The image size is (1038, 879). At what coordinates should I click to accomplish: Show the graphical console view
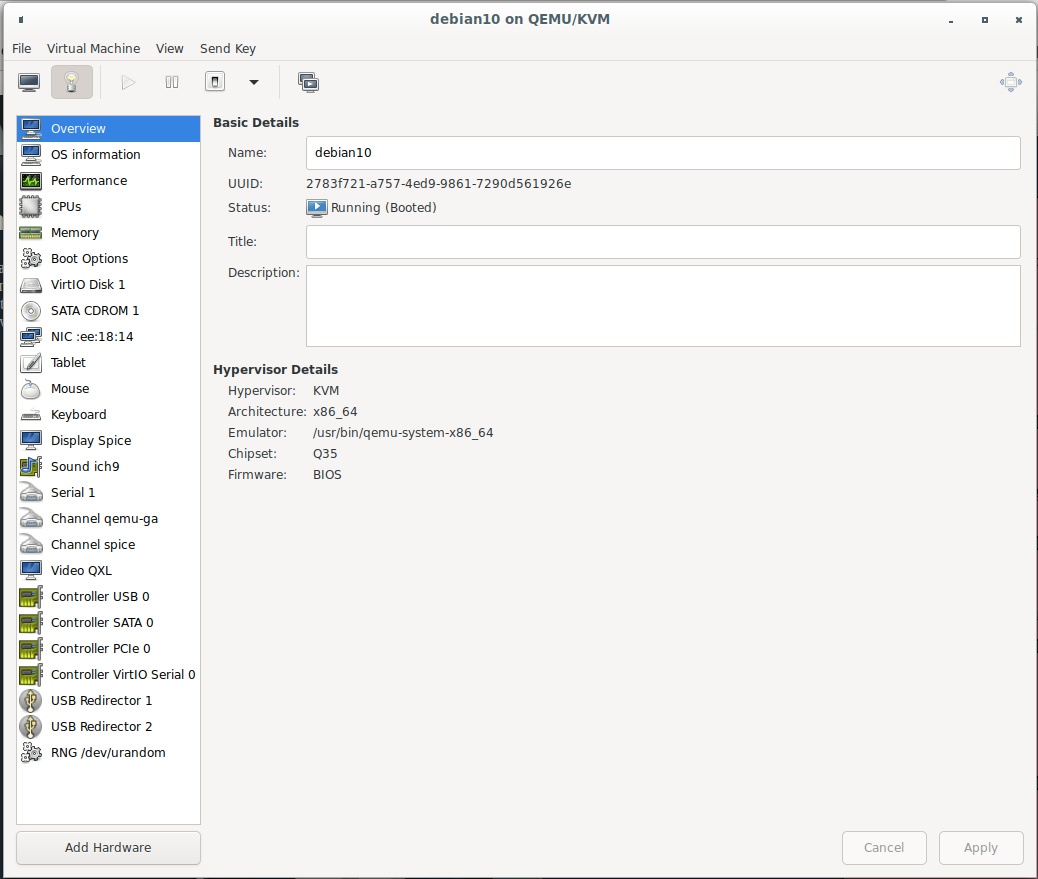click(29, 82)
